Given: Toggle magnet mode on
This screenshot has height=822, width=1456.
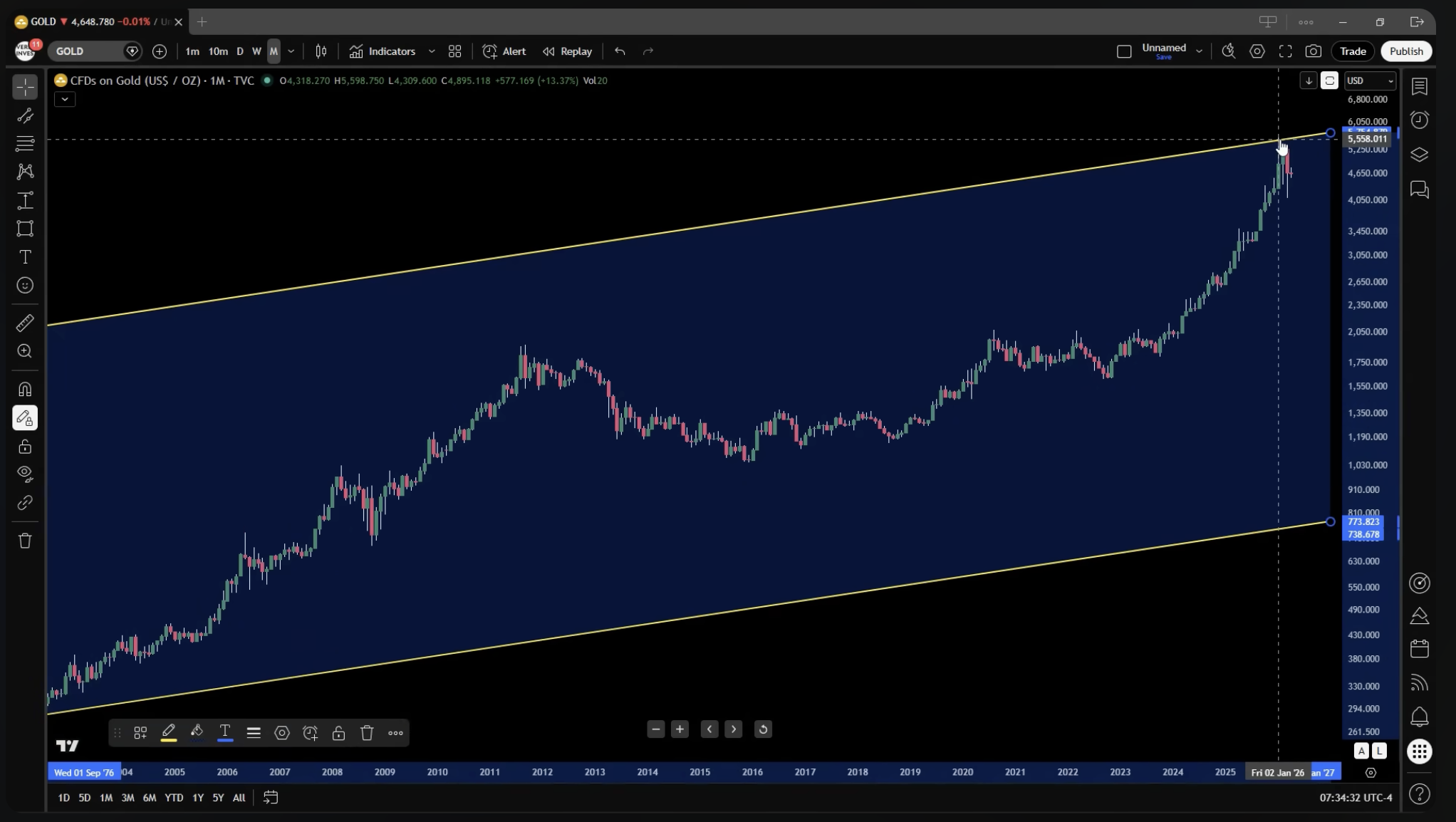Looking at the screenshot, I should [25, 389].
